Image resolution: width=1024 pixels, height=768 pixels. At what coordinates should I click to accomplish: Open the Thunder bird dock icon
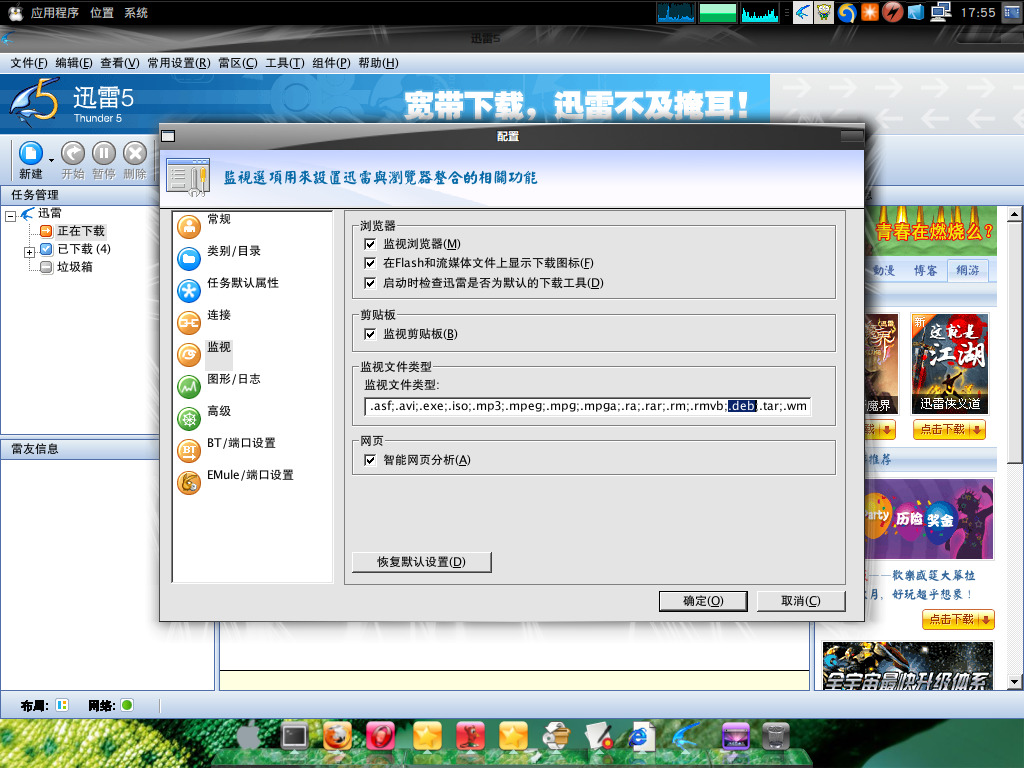(685, 737)
